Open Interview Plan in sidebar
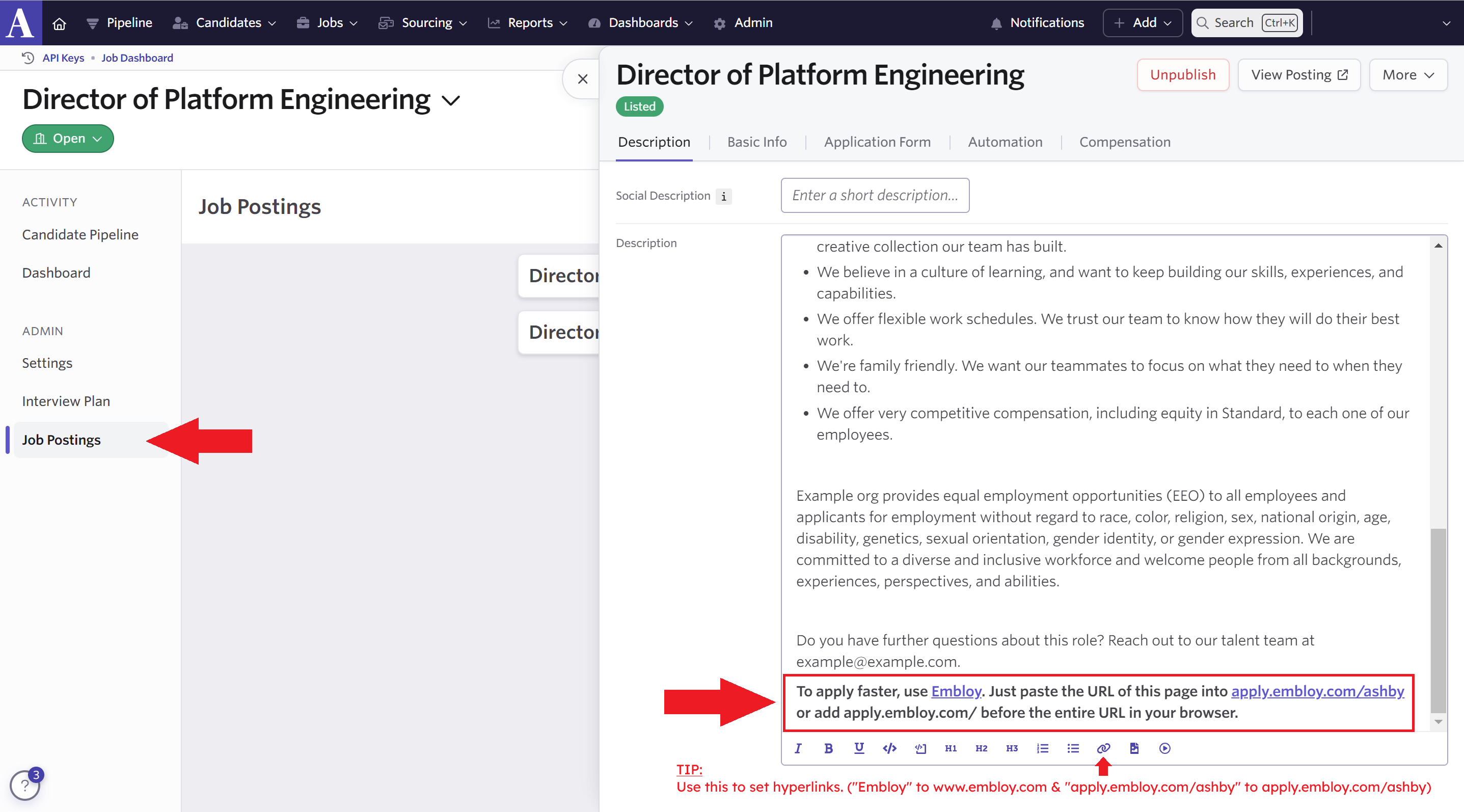Image resolution: width=1464 pixels, height=812 pixels. (x=66, y=401)
